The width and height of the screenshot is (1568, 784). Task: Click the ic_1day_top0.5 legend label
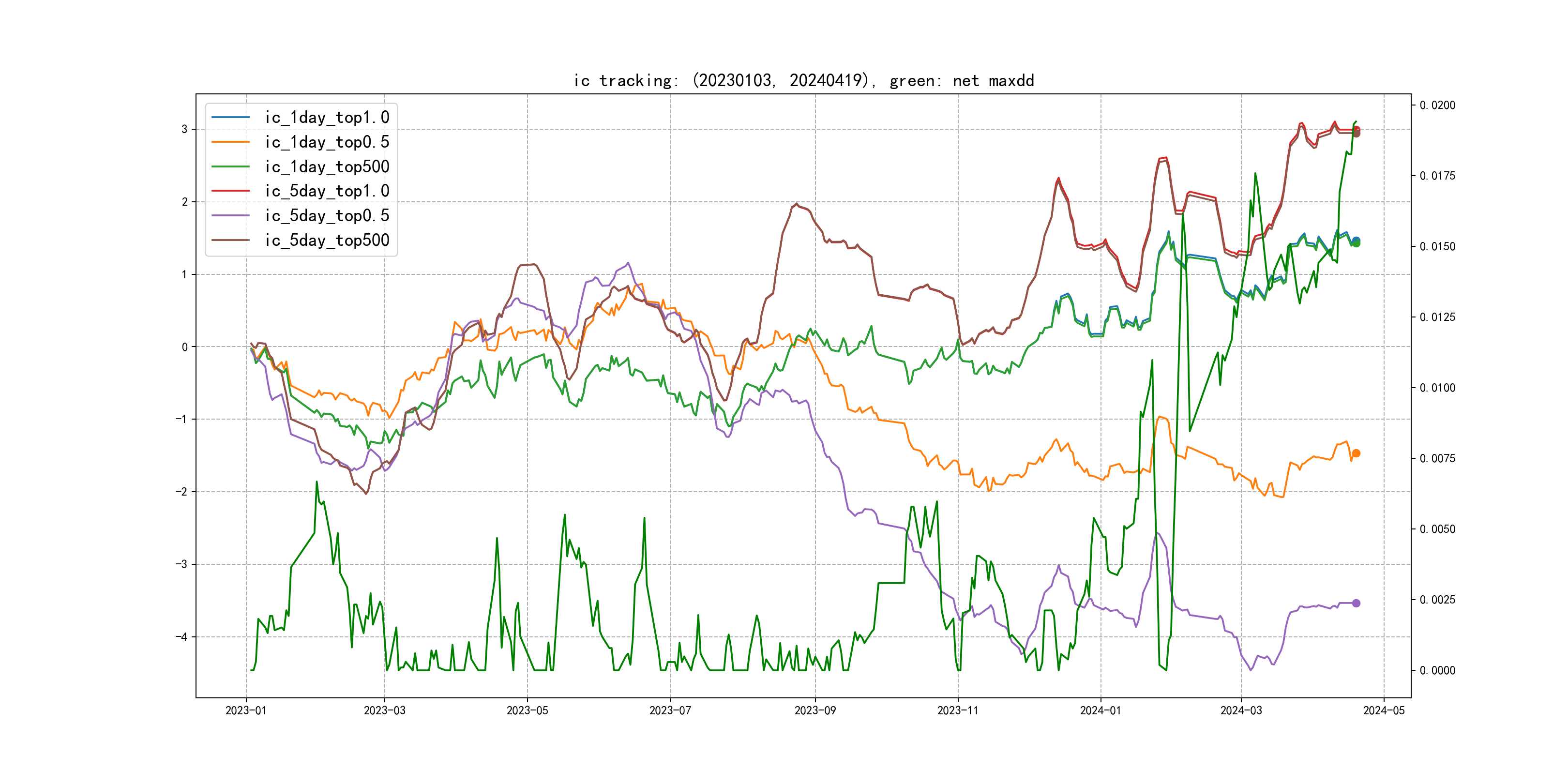tap(327, 142)
